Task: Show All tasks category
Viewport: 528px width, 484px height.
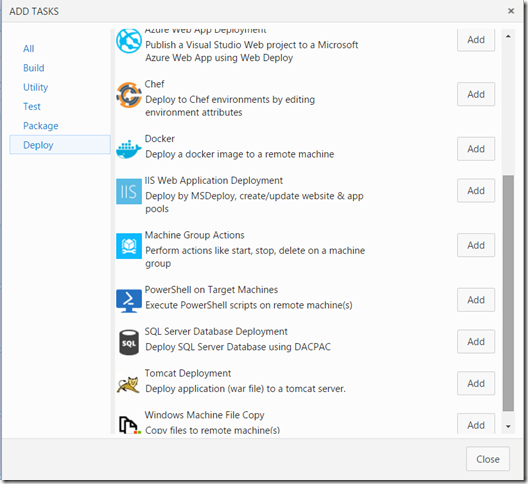Action: [x=29, y=49]
